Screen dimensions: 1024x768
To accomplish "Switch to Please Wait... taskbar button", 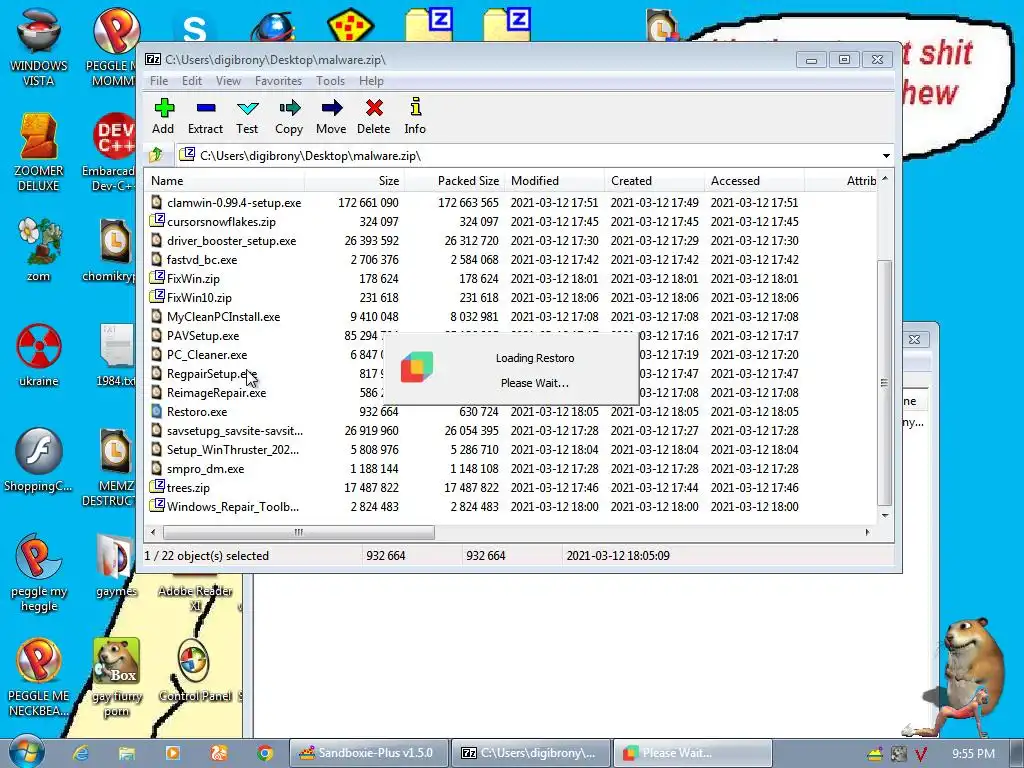I will [x=692, y=753].
